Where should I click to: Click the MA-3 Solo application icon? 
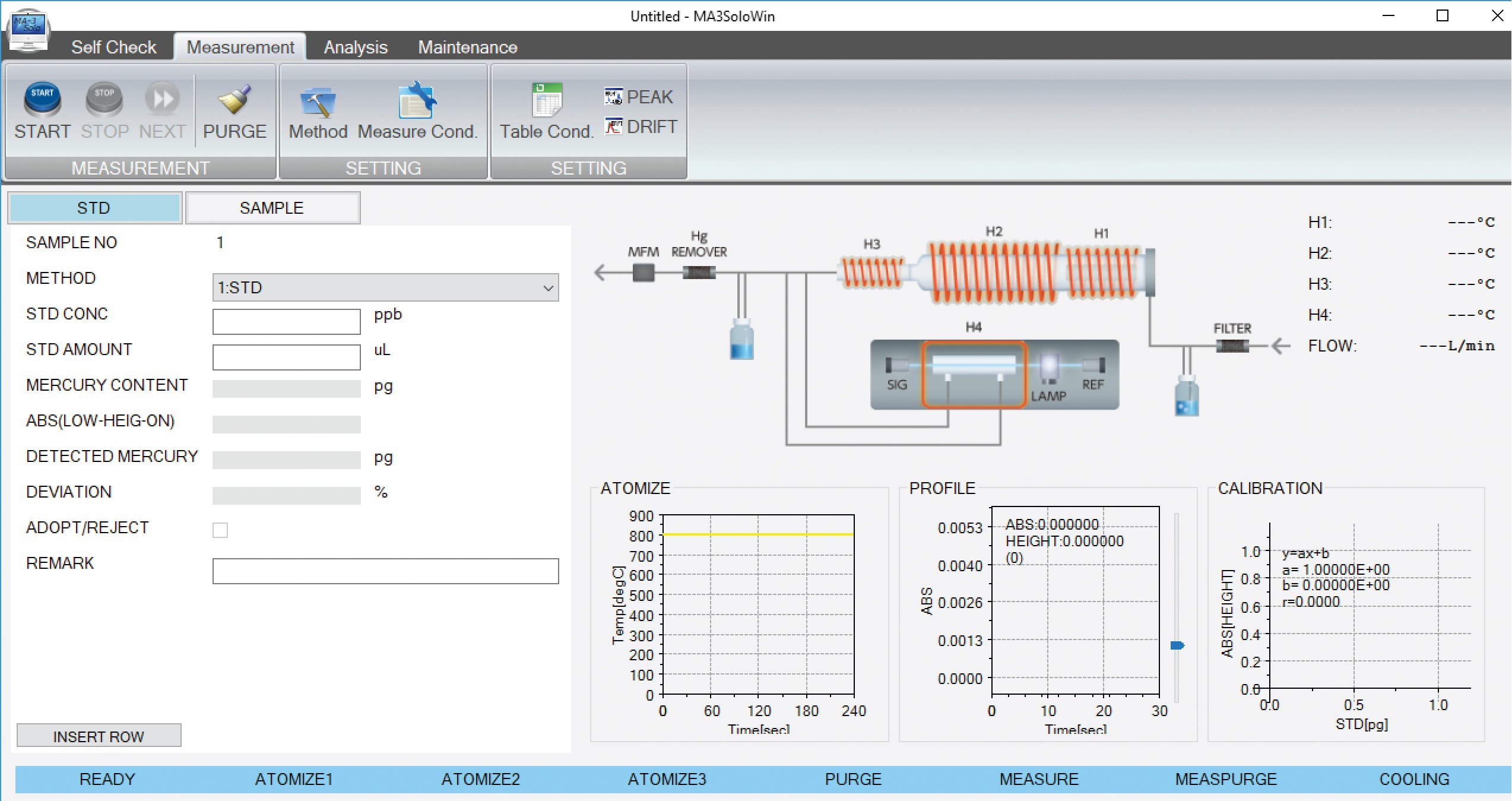click(28, 30)
